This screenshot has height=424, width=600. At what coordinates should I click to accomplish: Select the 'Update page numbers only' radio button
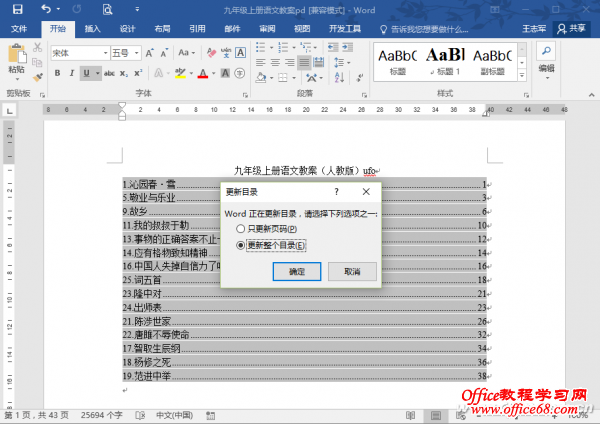pos(240,229)
